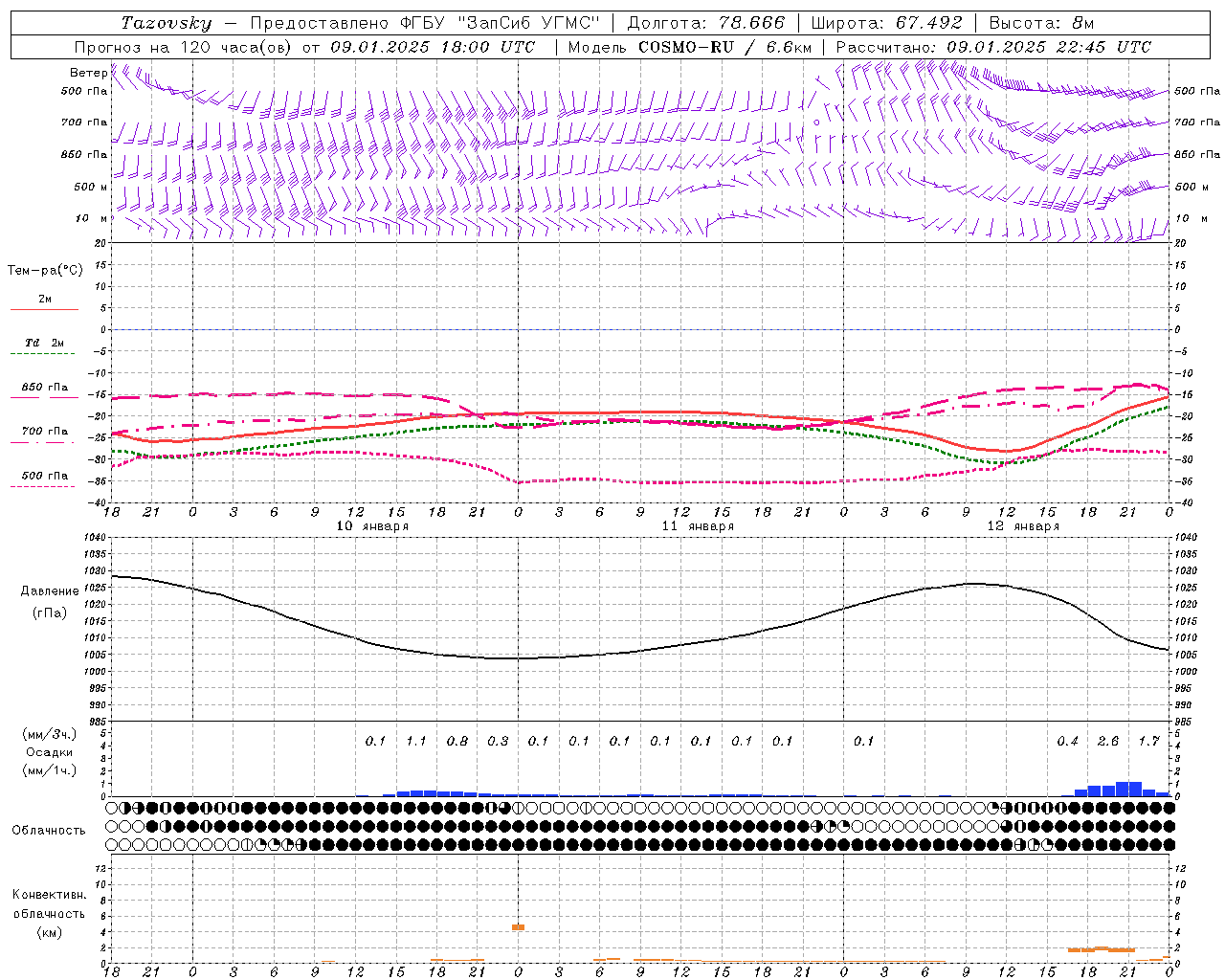The image size is (1225, 980).
Task: Click the 1.1 precipitation value
Action: tap(416, 742)
